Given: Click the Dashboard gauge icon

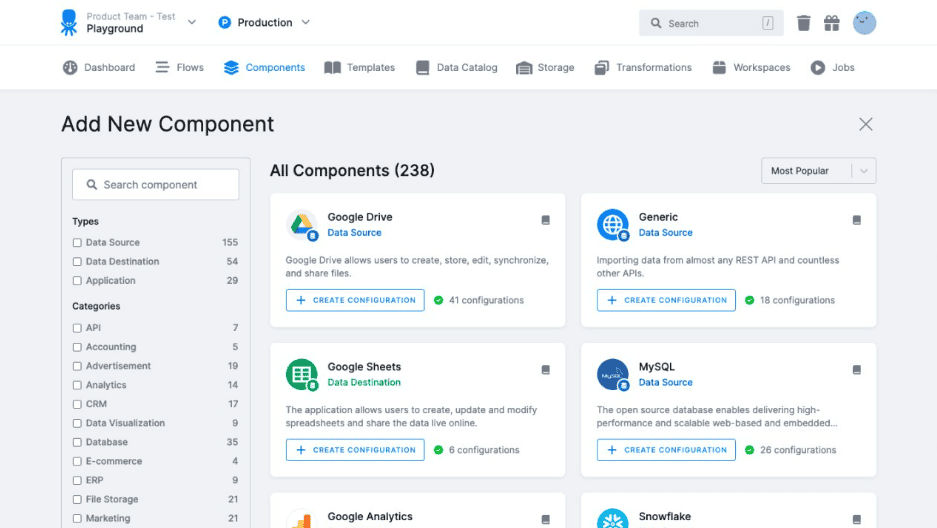Looking at the screenshot, I should [x=70, y=67].
